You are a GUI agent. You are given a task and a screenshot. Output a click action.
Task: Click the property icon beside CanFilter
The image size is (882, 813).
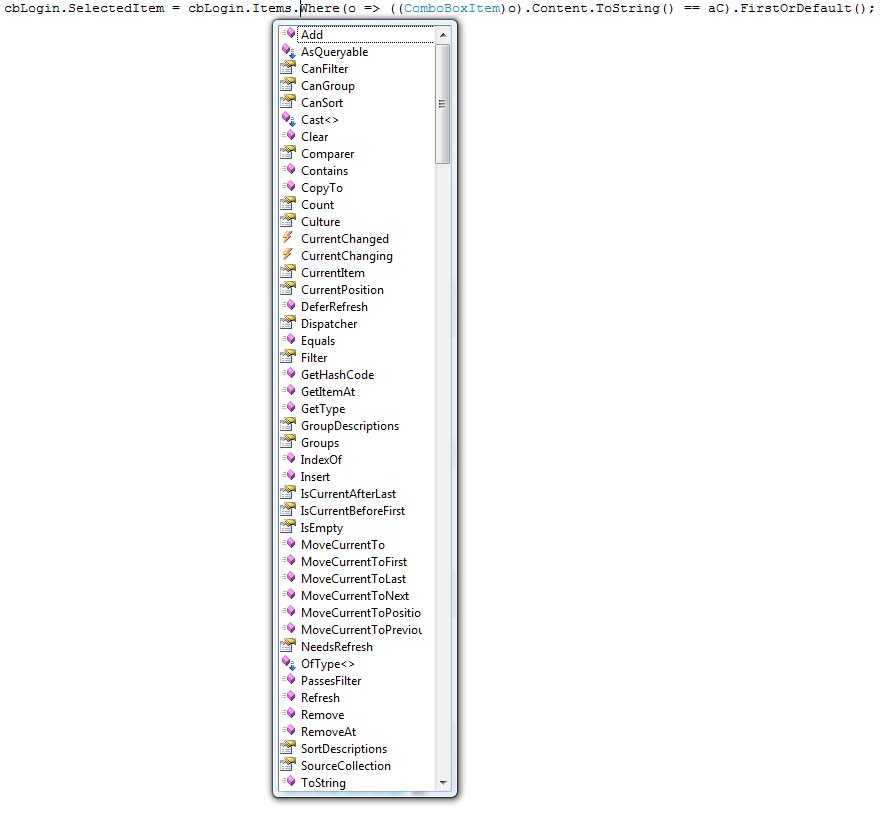[289, 68]
